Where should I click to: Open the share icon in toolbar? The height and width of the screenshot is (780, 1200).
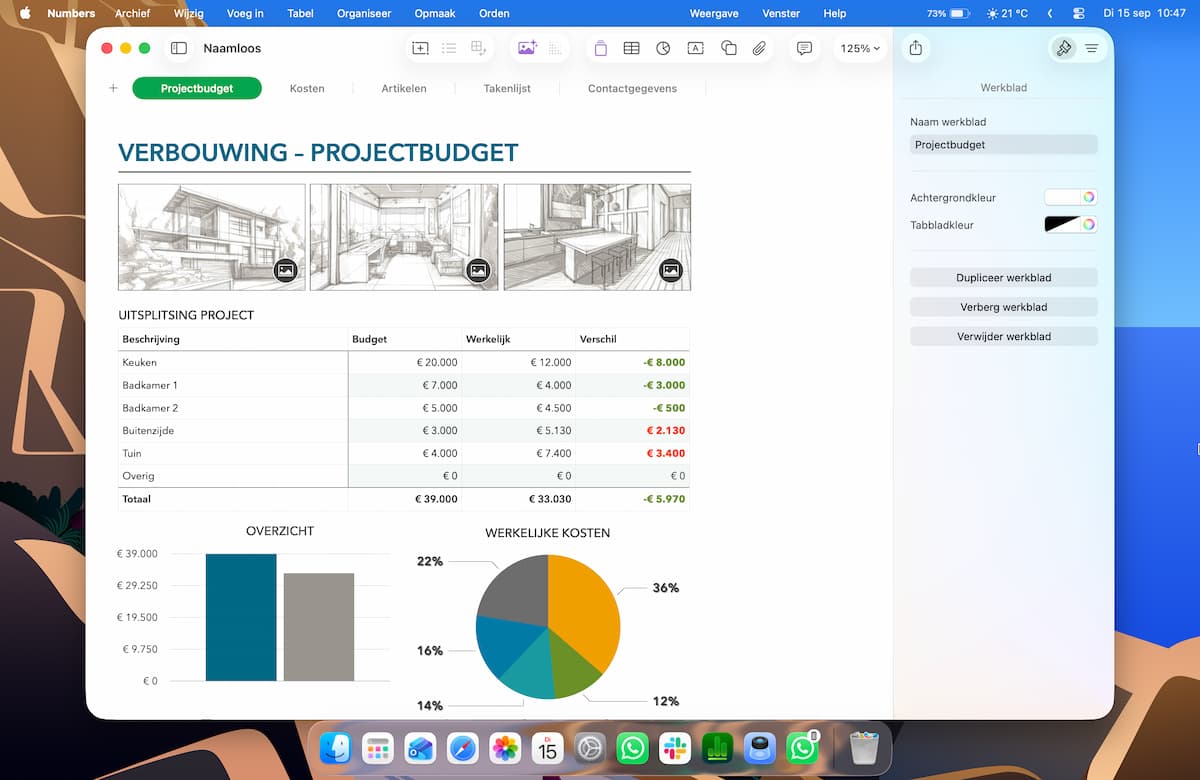coord(915,48)
